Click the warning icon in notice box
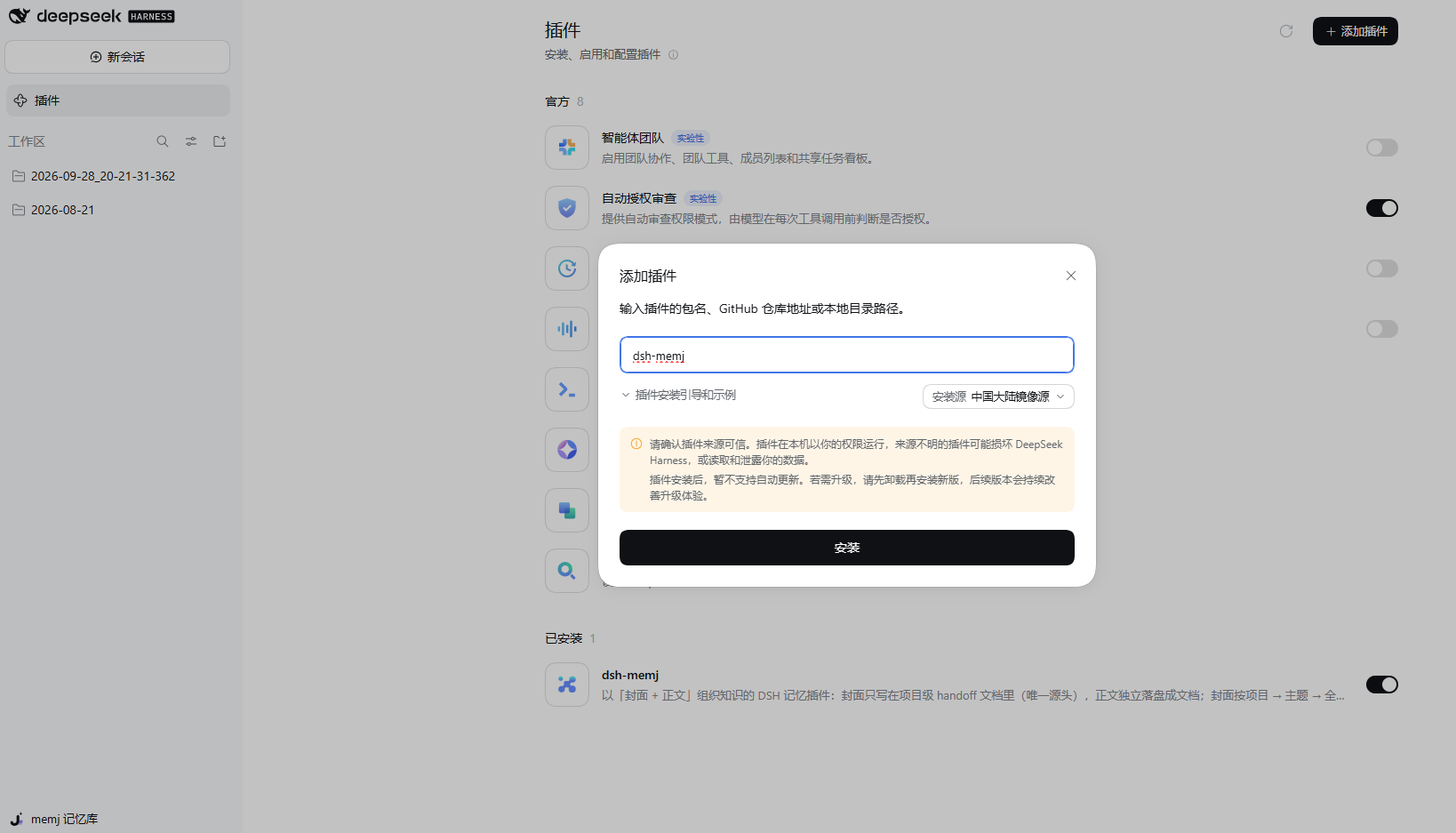1456x833 pixels. click(636, 444)
